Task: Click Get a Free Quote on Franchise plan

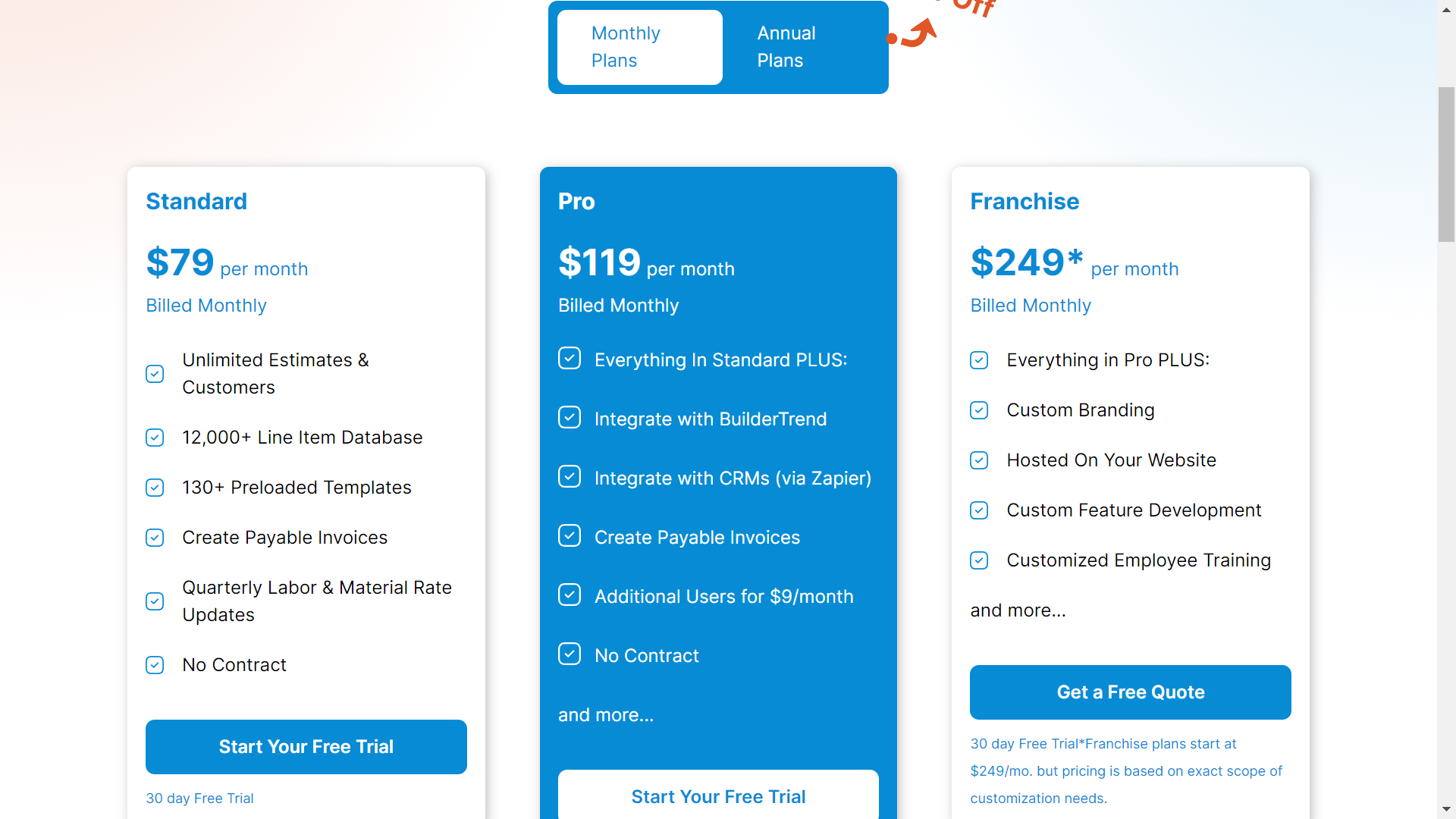Action: coord(1131,692)
